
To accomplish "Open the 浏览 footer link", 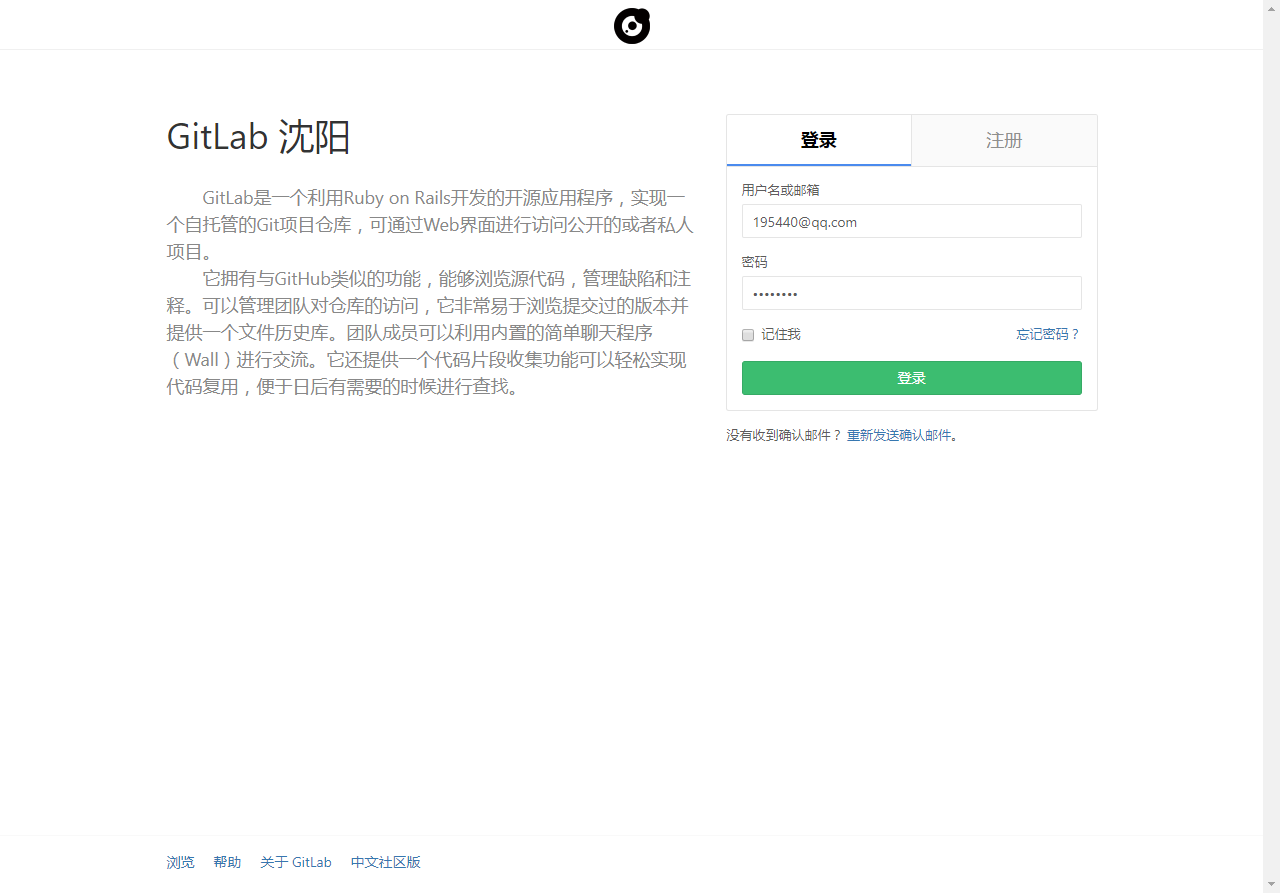I will click(x=181, y=862).
